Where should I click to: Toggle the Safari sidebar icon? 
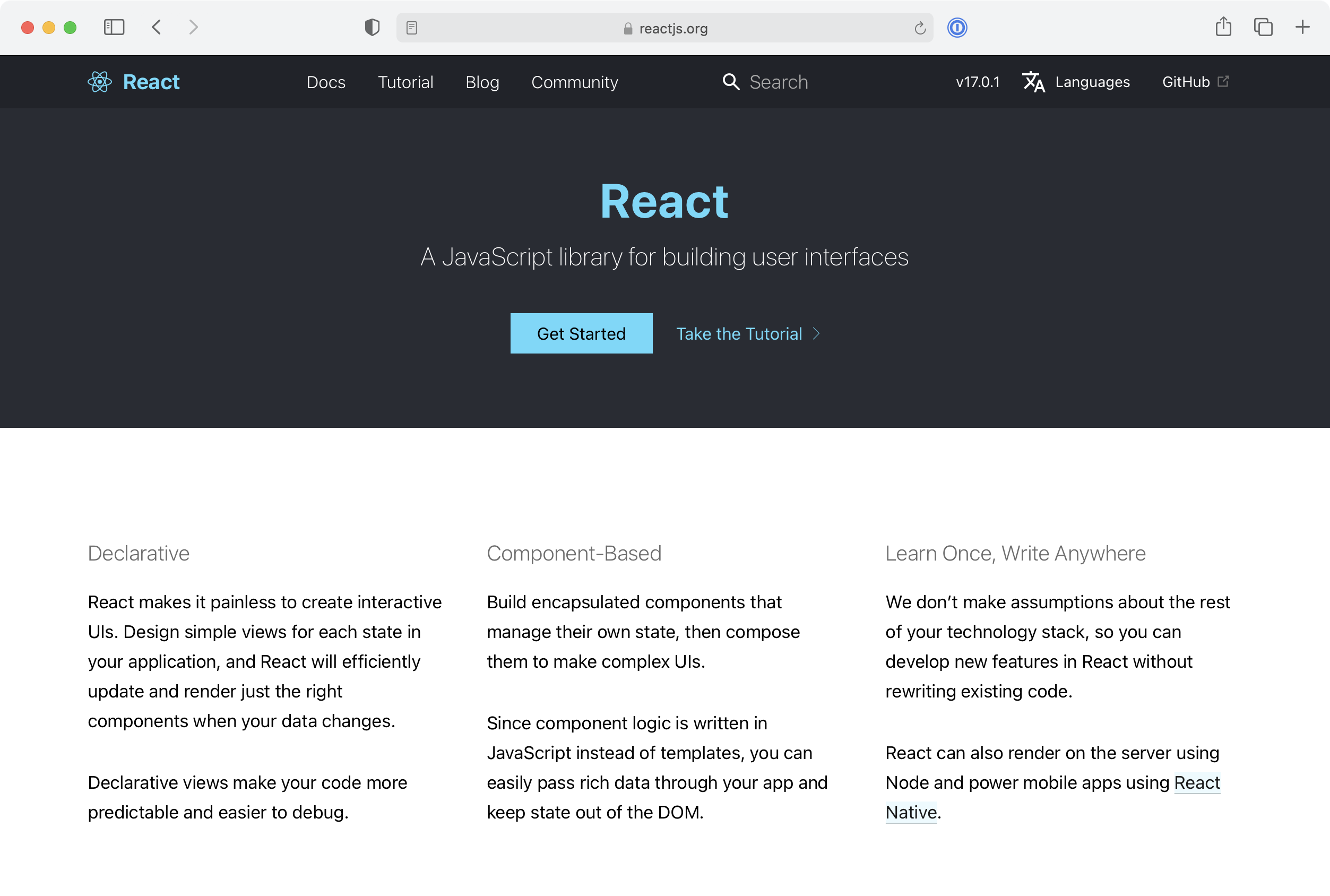[114, 27]
